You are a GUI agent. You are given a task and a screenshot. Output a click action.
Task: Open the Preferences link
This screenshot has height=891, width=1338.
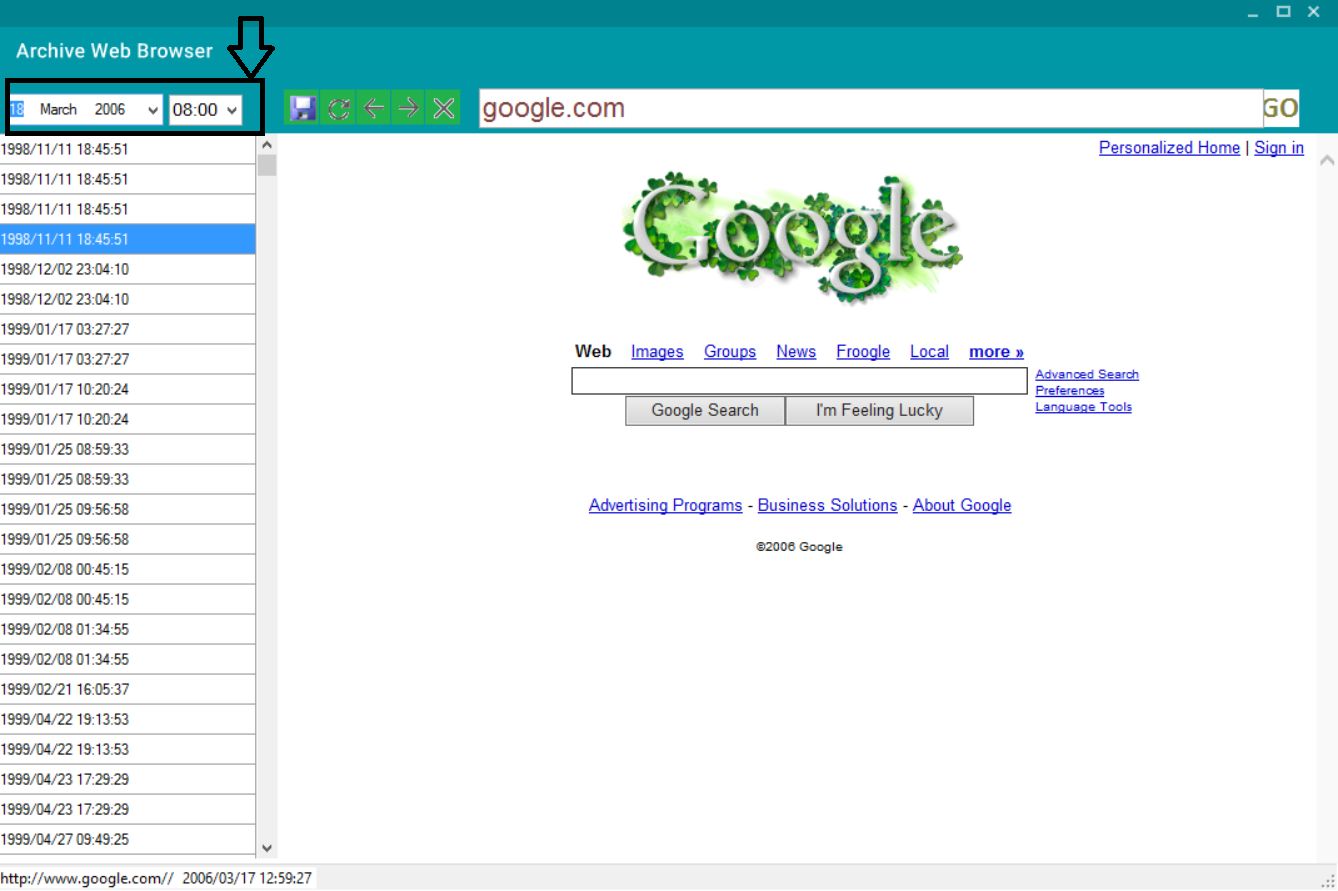[x=1070, y=390]
